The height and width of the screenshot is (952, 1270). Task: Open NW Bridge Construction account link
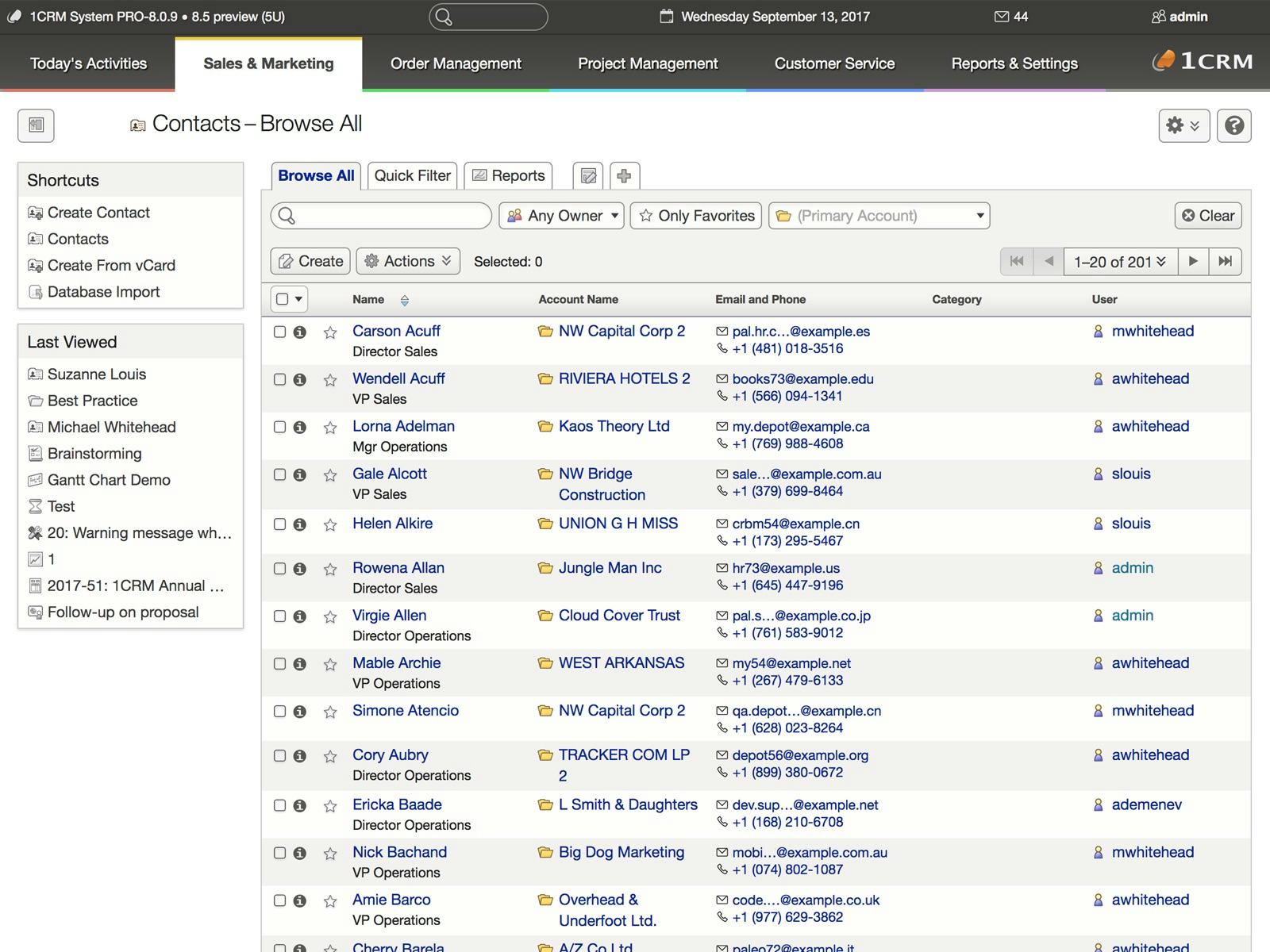[602, 484]
